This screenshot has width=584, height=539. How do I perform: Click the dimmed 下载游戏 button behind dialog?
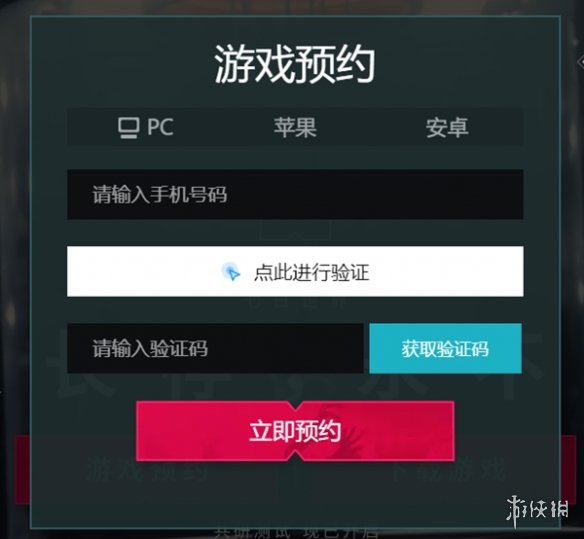coord(449,471)
